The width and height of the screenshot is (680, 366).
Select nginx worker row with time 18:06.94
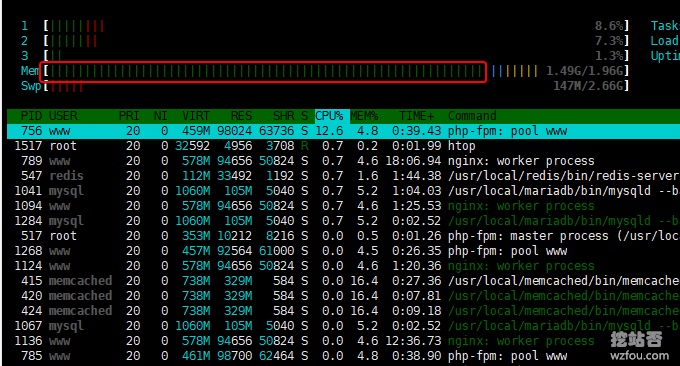tap(343, 161)
